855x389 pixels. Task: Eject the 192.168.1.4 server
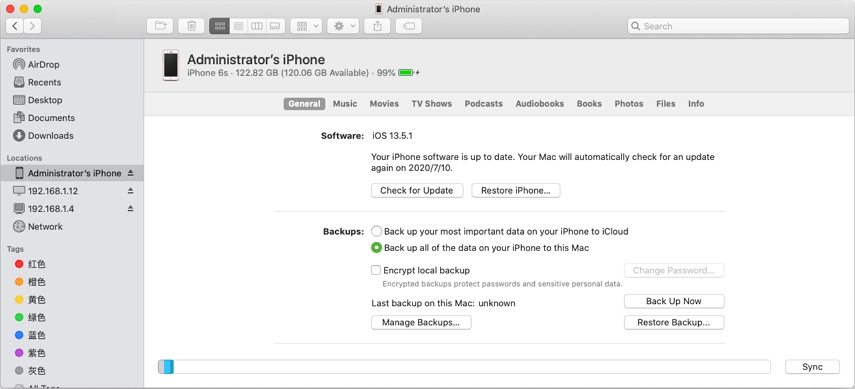pyautogui.click(x=130, y=208)
